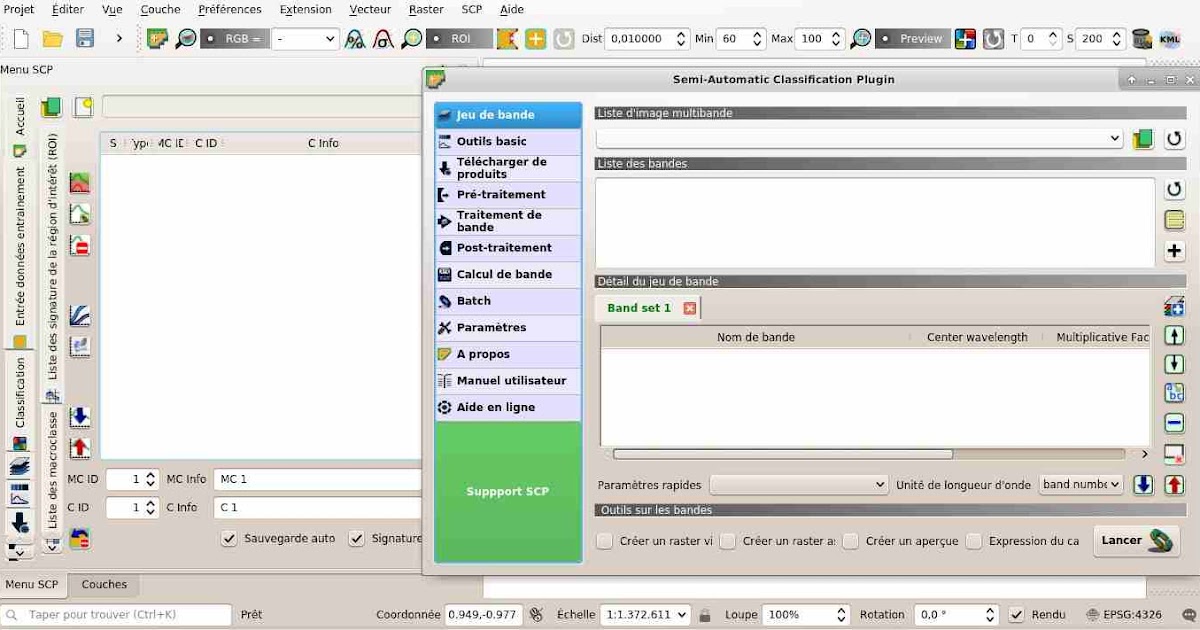This screenshot has height=630, width=1200.
Task: Refresh the band list icon
Action: (1175, 189)
